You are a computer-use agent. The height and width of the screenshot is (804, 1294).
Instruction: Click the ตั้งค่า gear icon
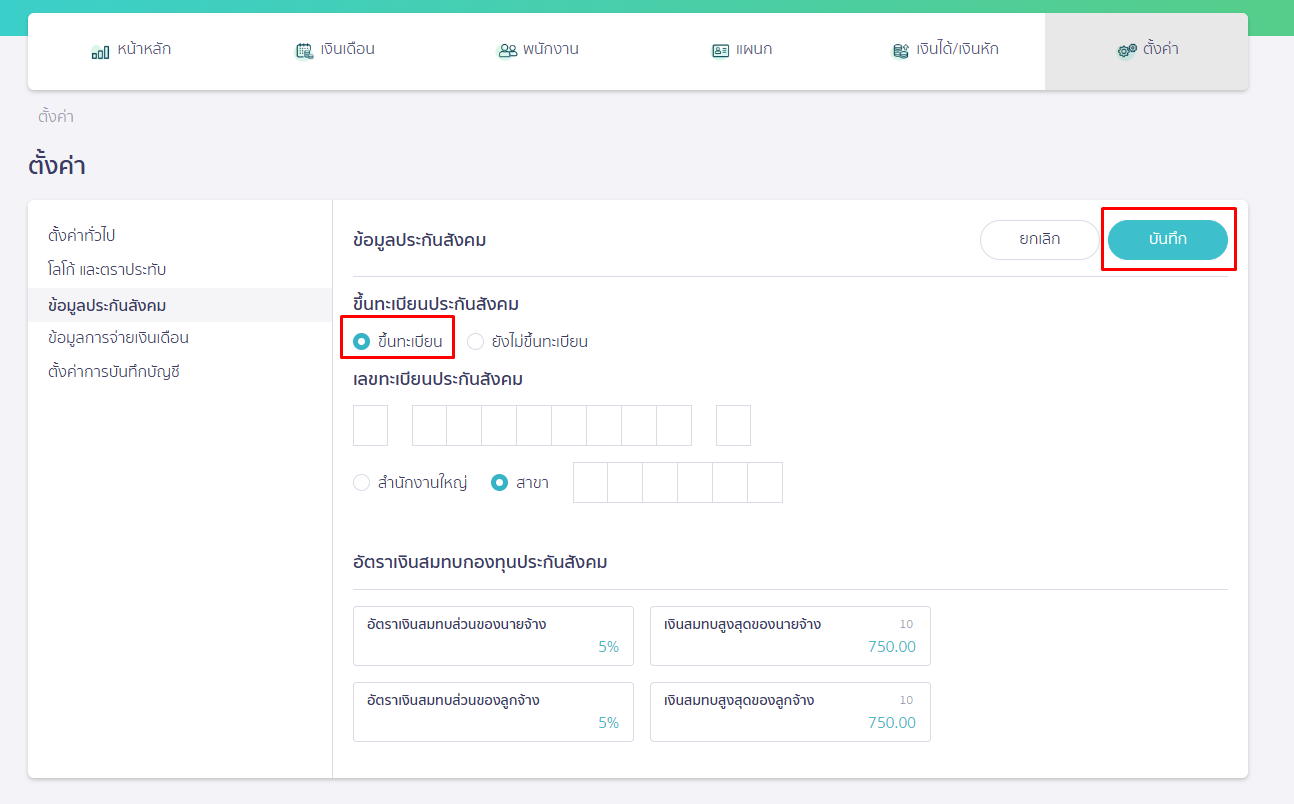(1127, 51)
